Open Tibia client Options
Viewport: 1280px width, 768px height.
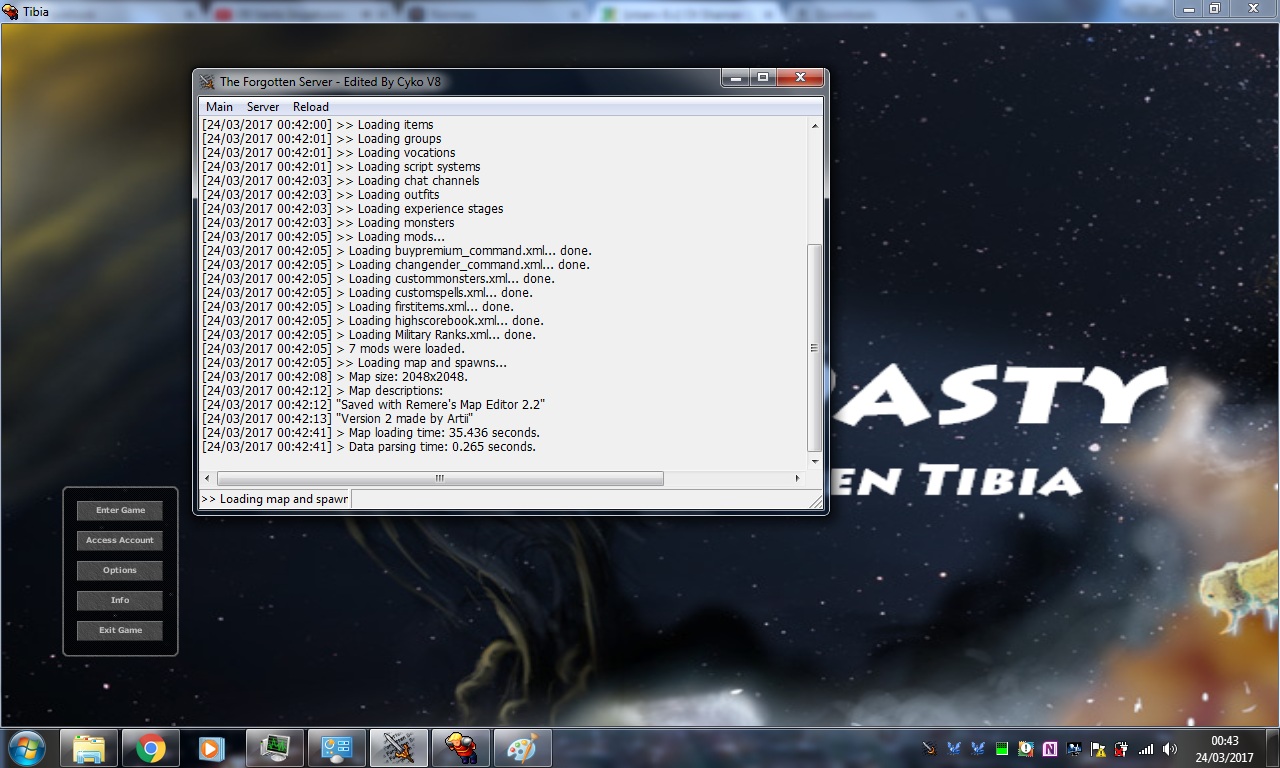pyautogui.click(x=120, y=570)
